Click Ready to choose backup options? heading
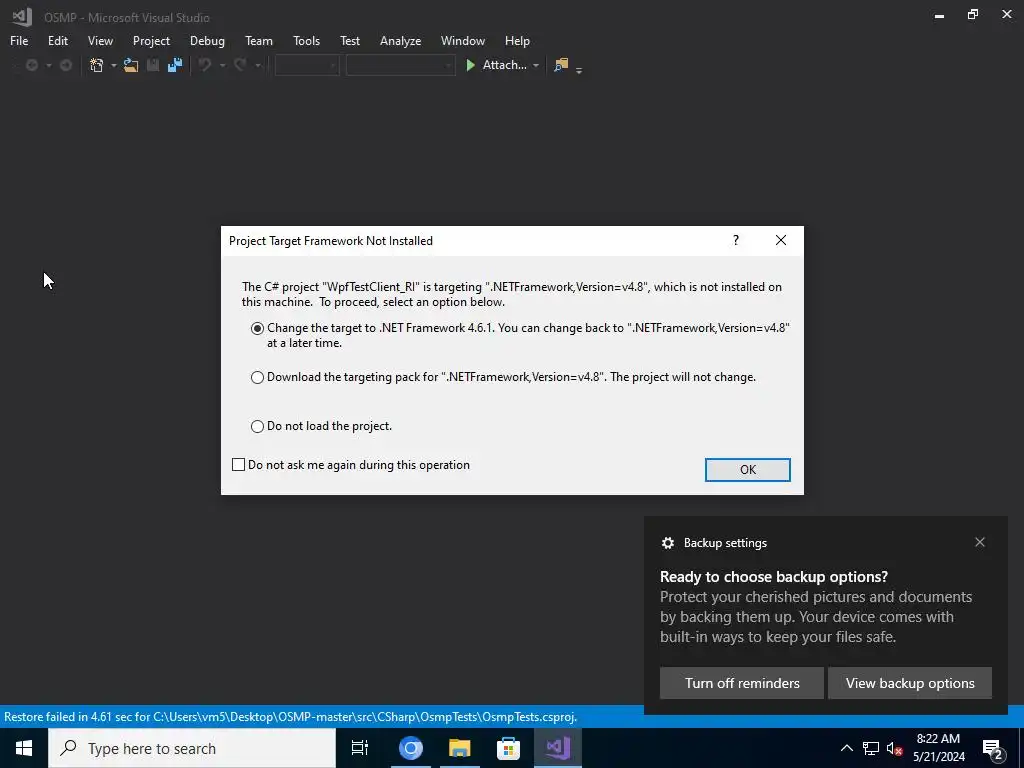Image resolution: width=1024 pixels, height=768 pixels. tap(774, 577)
